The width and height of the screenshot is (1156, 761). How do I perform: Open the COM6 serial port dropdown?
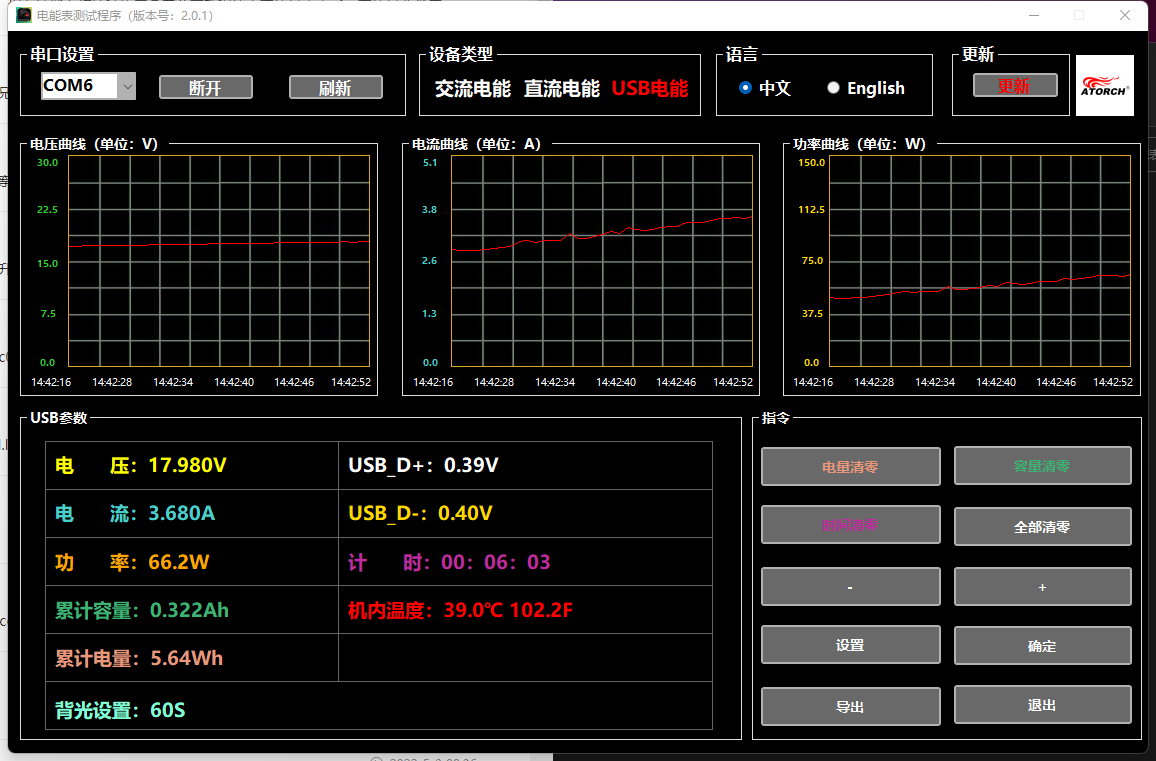click(x=127, y=86)
